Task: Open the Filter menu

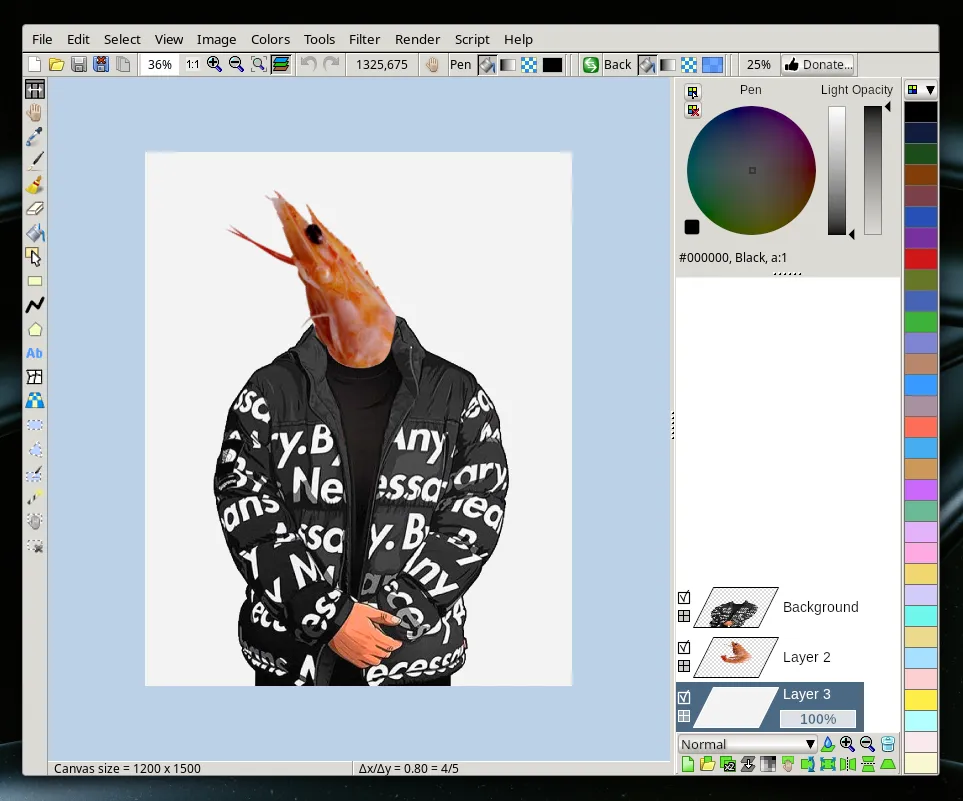Action: (364, 39)
